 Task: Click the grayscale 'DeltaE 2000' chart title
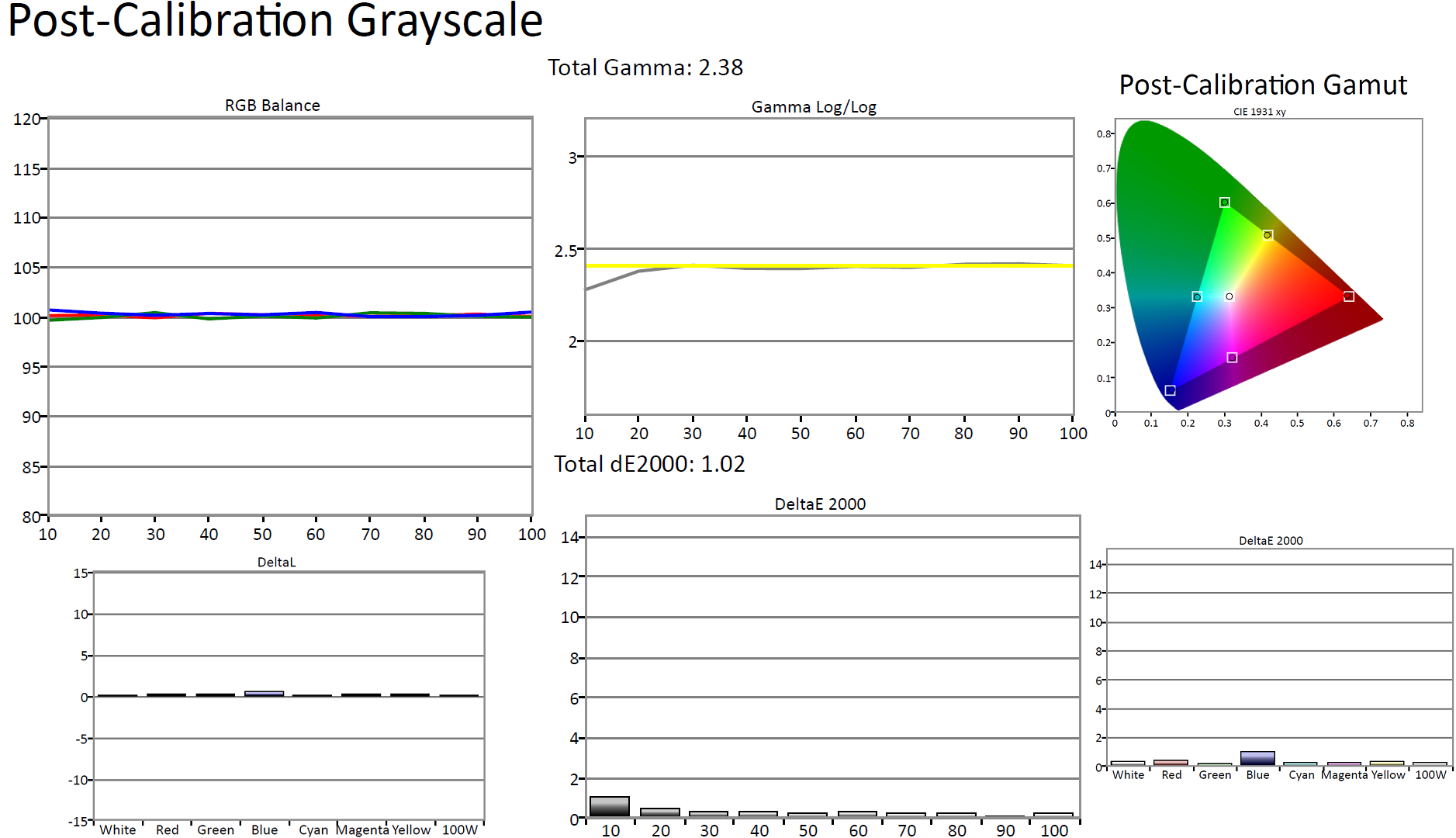pos(820,504)
